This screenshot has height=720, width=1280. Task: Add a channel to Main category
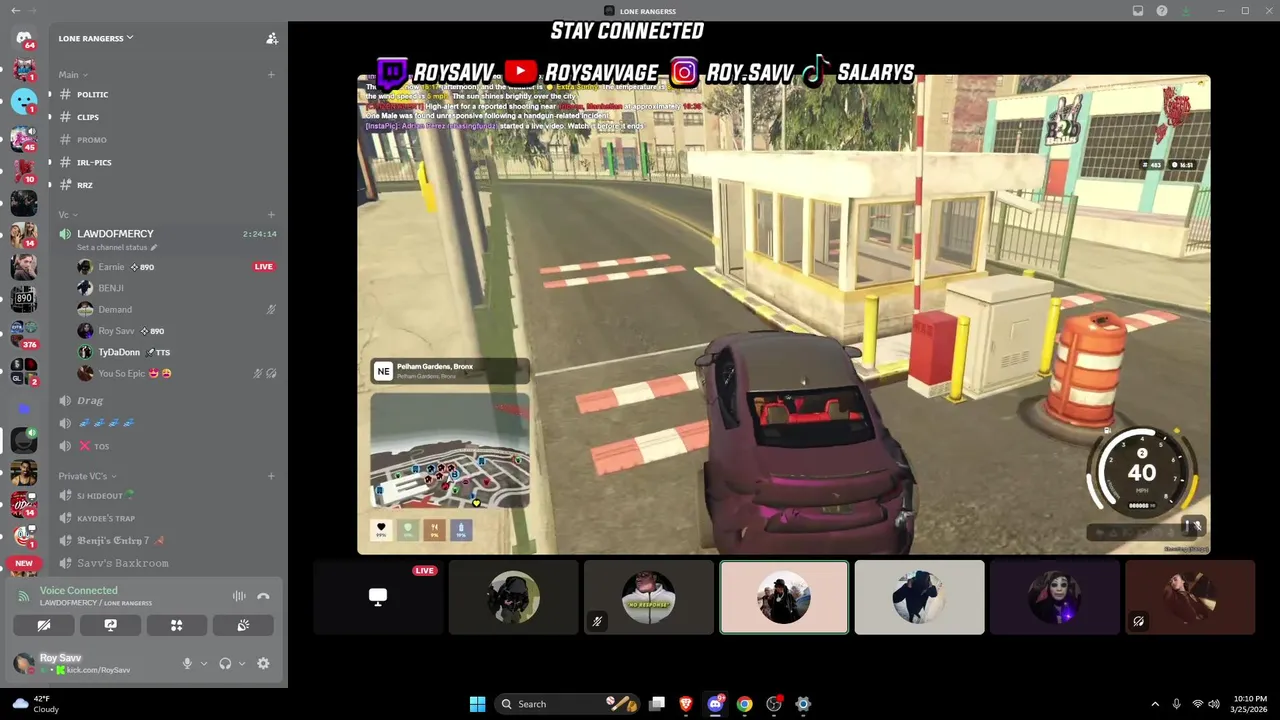[x=271, y=75]
